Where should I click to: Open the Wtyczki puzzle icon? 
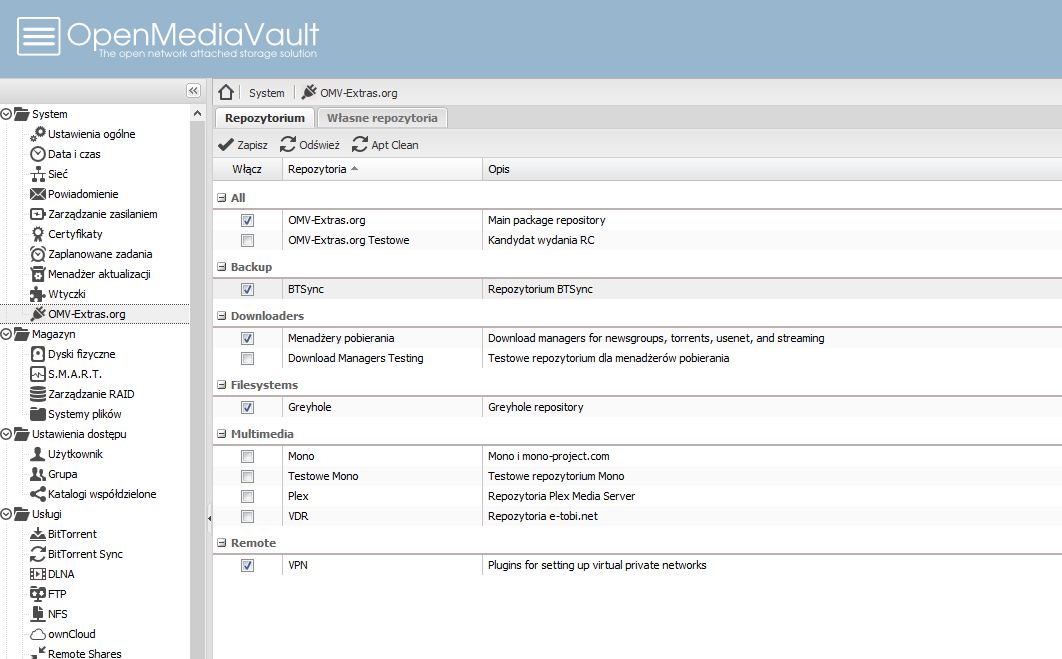[x=38, y=294]
